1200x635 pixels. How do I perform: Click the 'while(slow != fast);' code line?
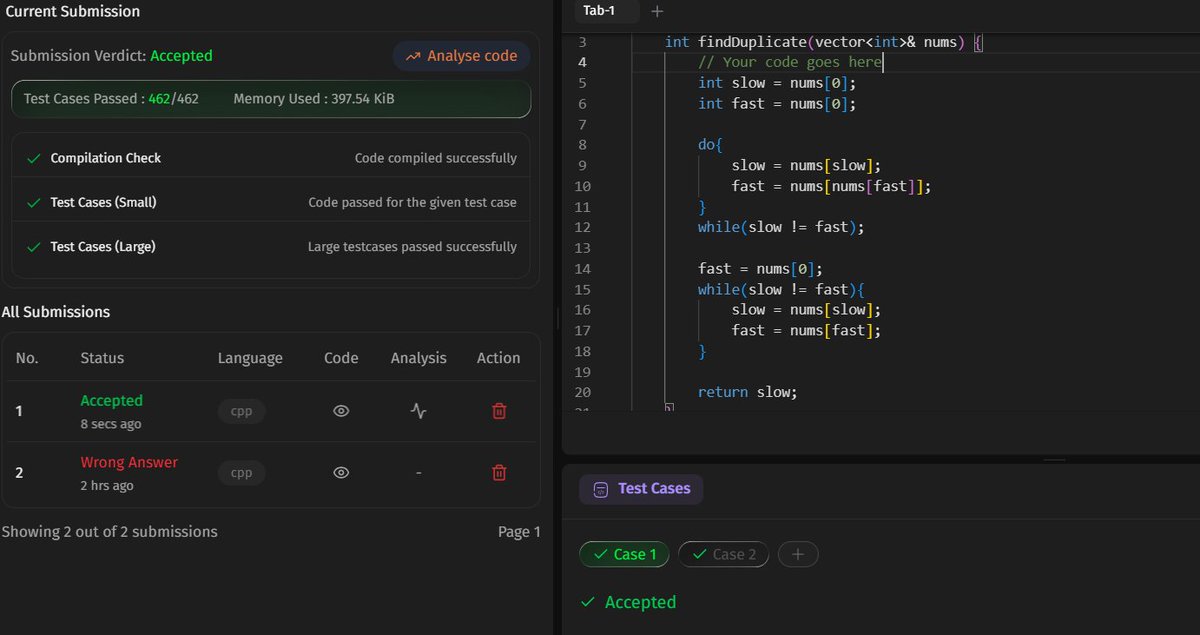tap(781, 227)
